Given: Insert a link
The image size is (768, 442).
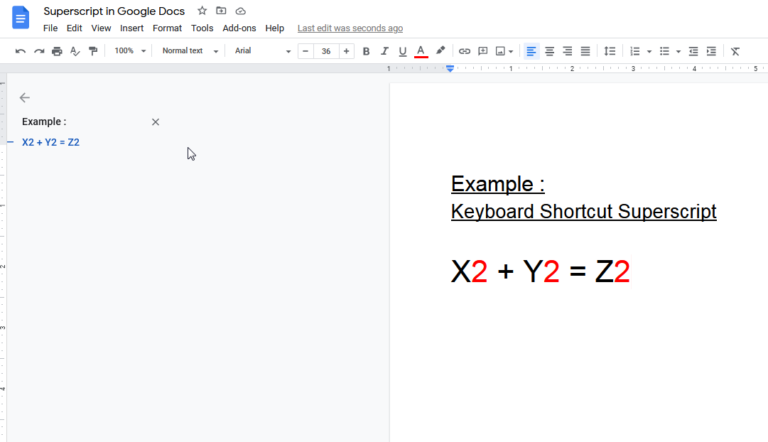Looking at the screenshot, I should tap(464, 51).
